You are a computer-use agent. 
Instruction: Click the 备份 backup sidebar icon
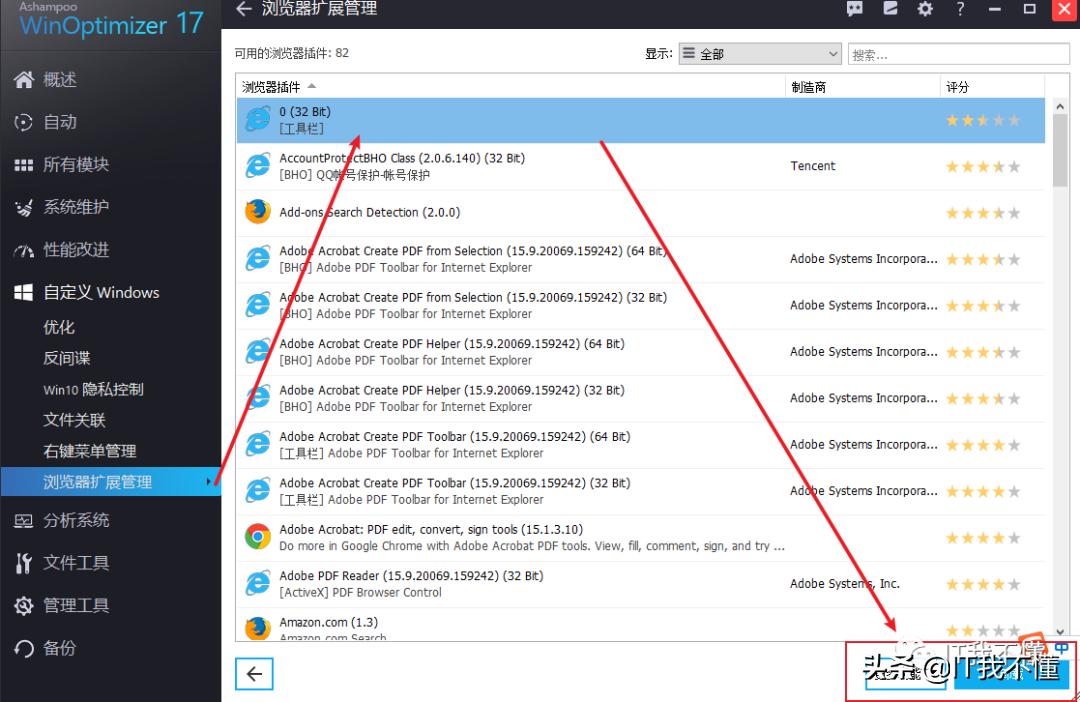click(25, 647)
